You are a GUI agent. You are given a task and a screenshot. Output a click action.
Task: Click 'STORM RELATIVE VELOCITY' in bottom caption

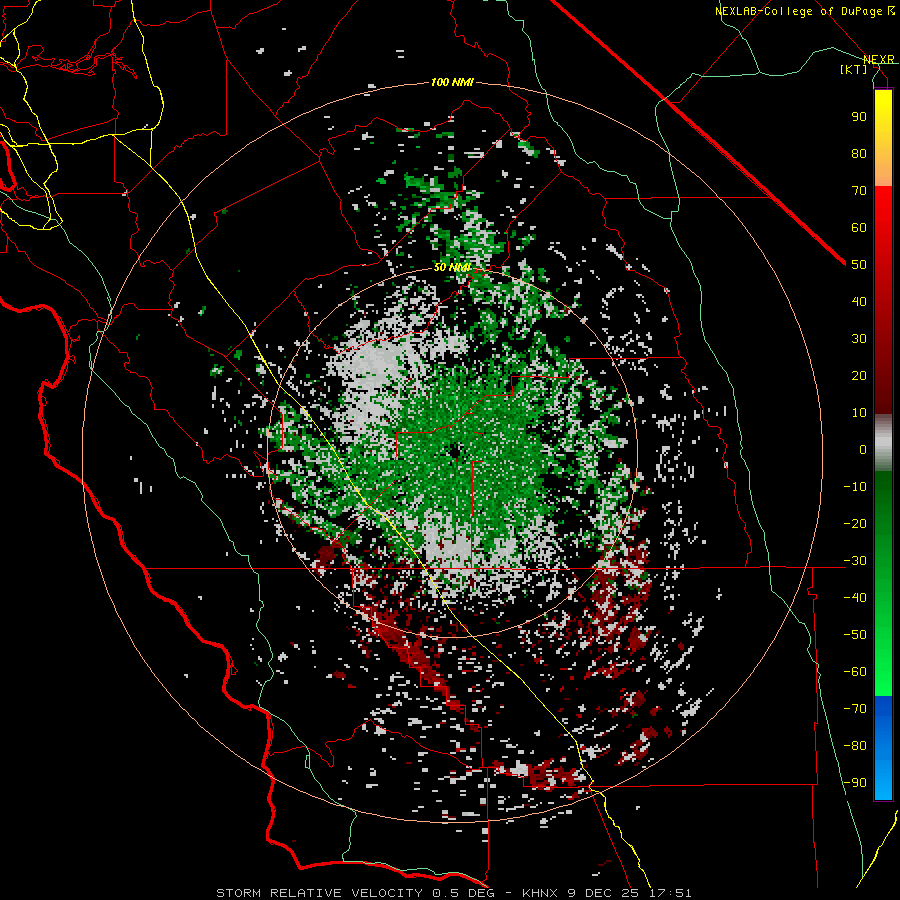319,893
